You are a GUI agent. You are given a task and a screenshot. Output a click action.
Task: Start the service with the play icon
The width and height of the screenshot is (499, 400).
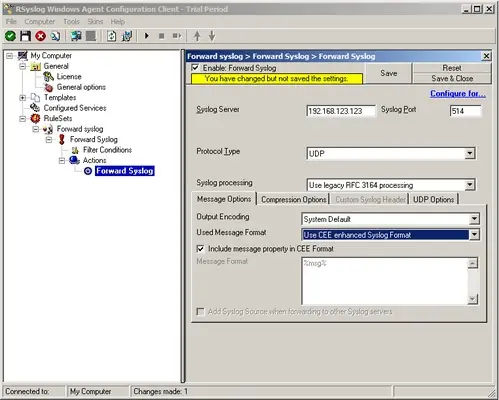pyautogui.click(x=147, y=36)
